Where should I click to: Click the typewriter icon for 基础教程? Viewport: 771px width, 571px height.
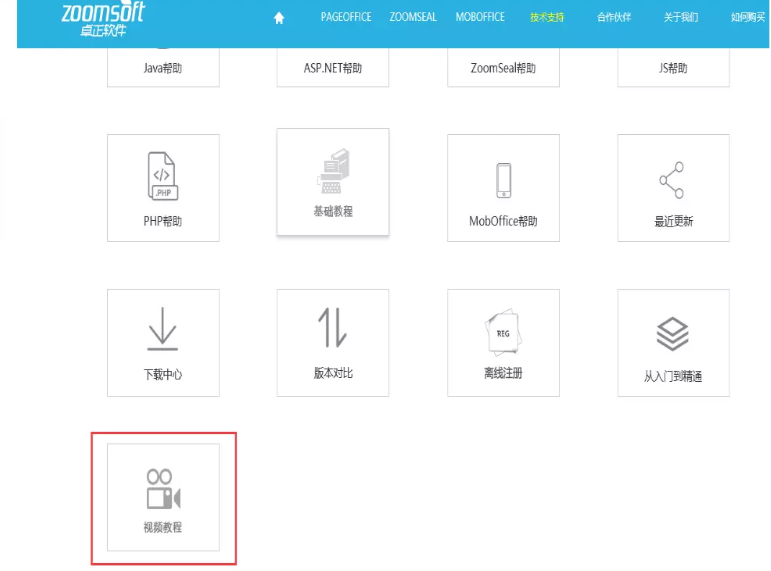point(333,171)
